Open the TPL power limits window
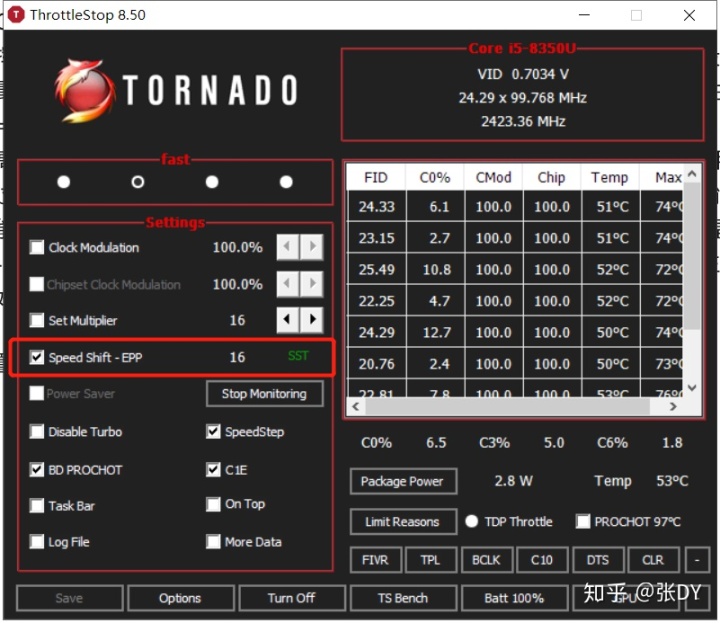 coord(431,560)
